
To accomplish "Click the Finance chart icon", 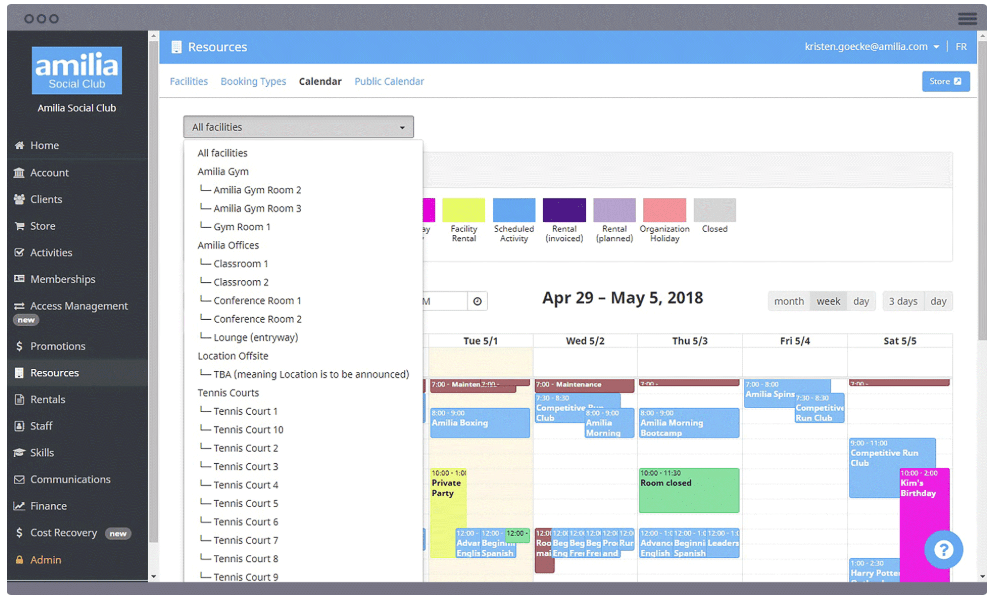I will point(19,507).
